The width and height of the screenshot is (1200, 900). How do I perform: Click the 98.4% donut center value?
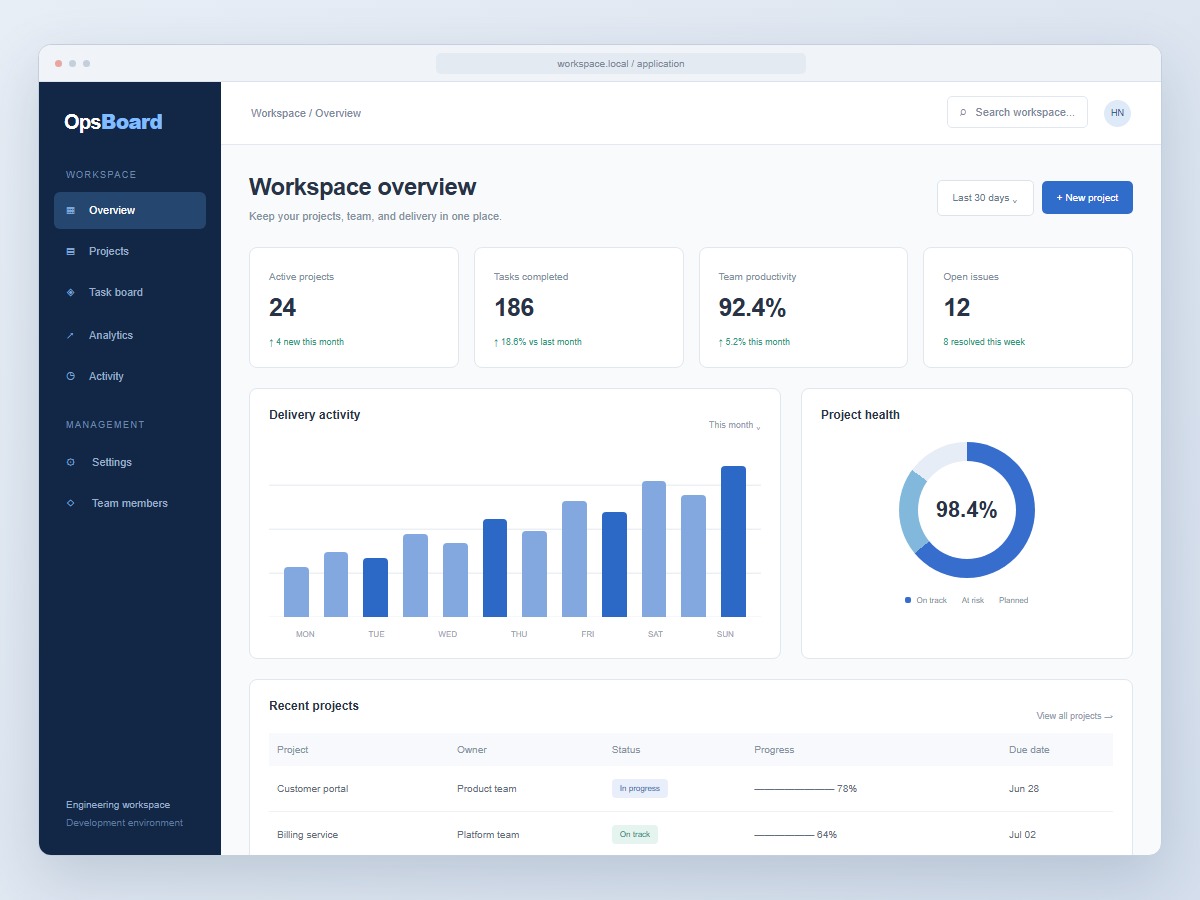[967, 510]
